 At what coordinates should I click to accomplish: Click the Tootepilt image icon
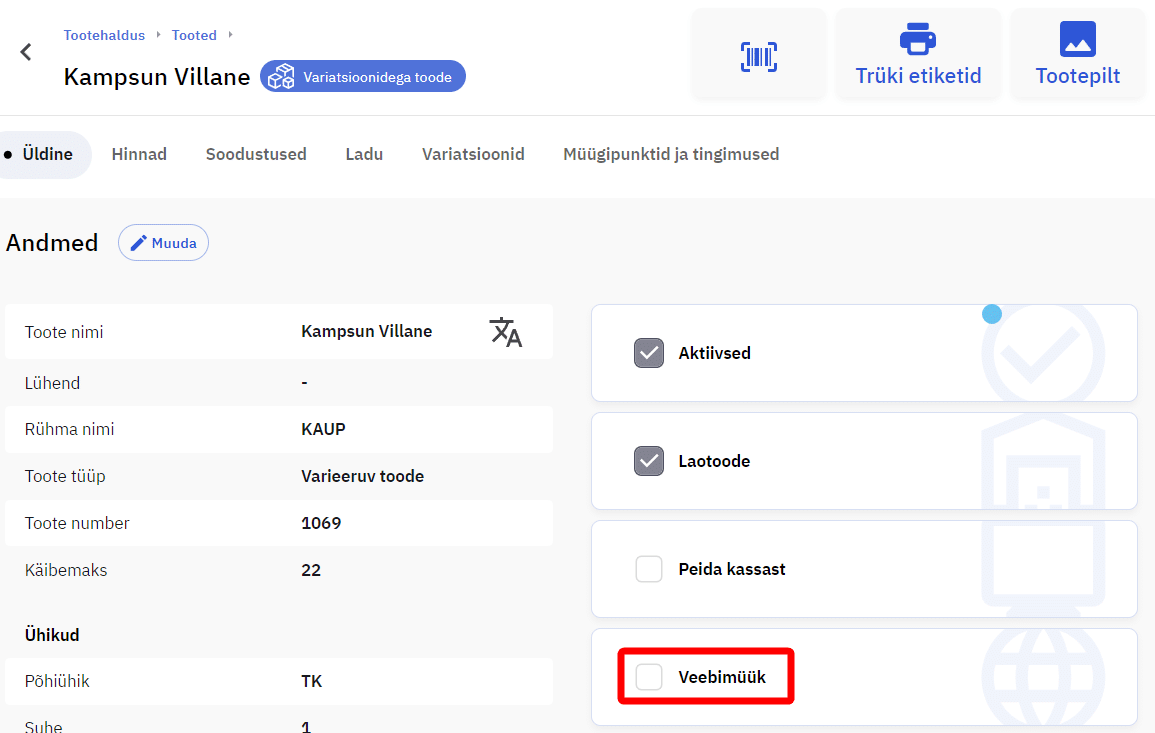pos(1077,40)
